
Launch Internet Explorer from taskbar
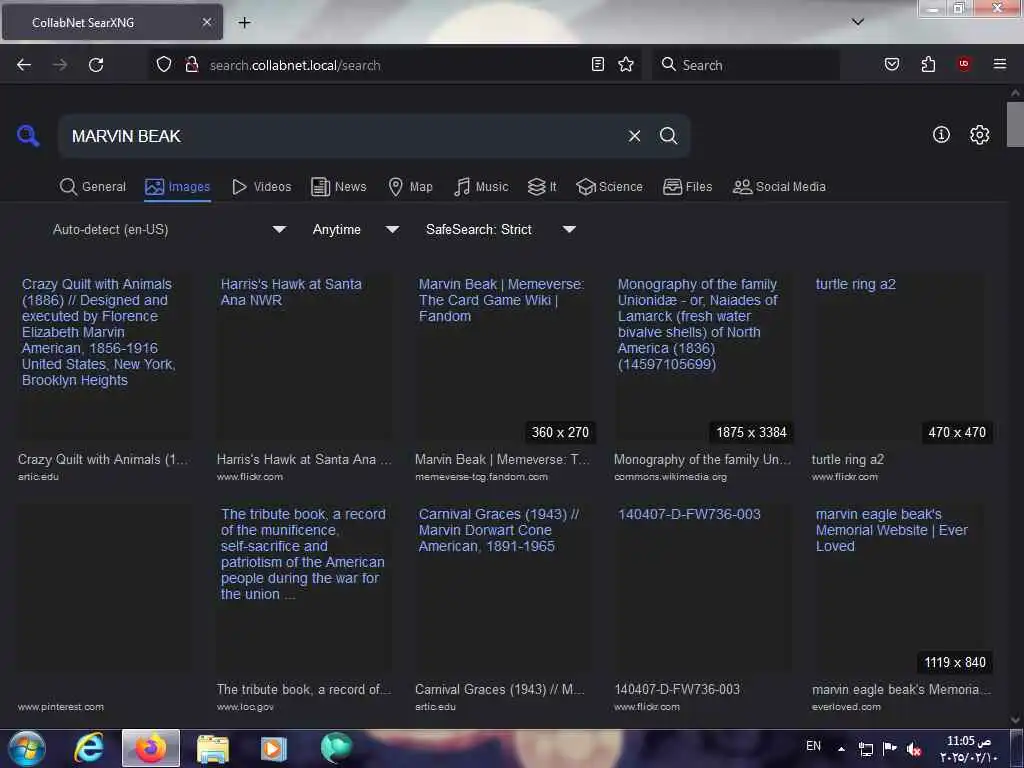[89, 748]
